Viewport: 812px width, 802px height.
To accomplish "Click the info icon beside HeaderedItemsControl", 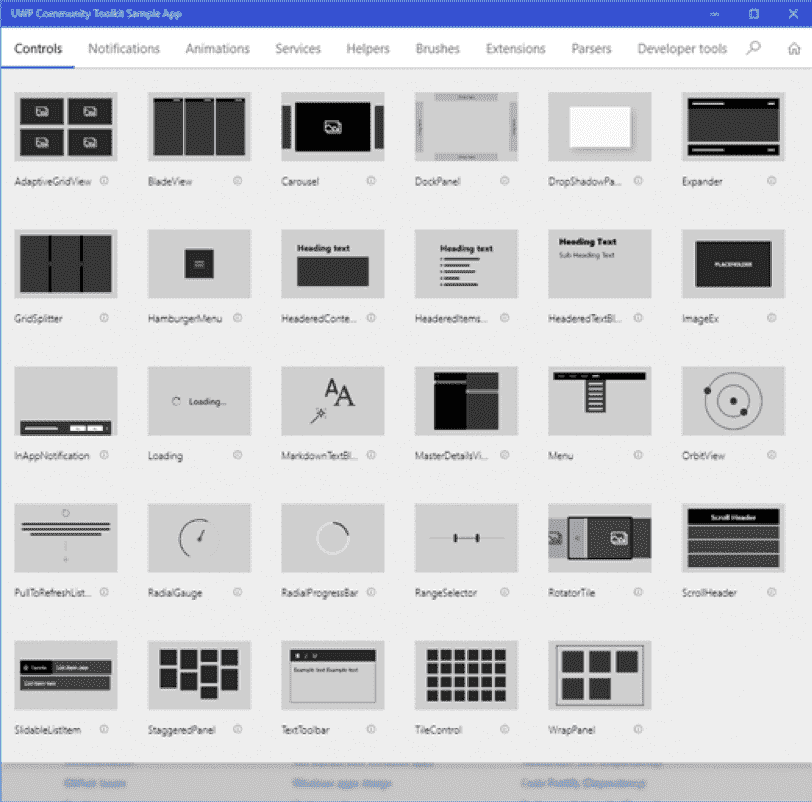I will 505,318.
